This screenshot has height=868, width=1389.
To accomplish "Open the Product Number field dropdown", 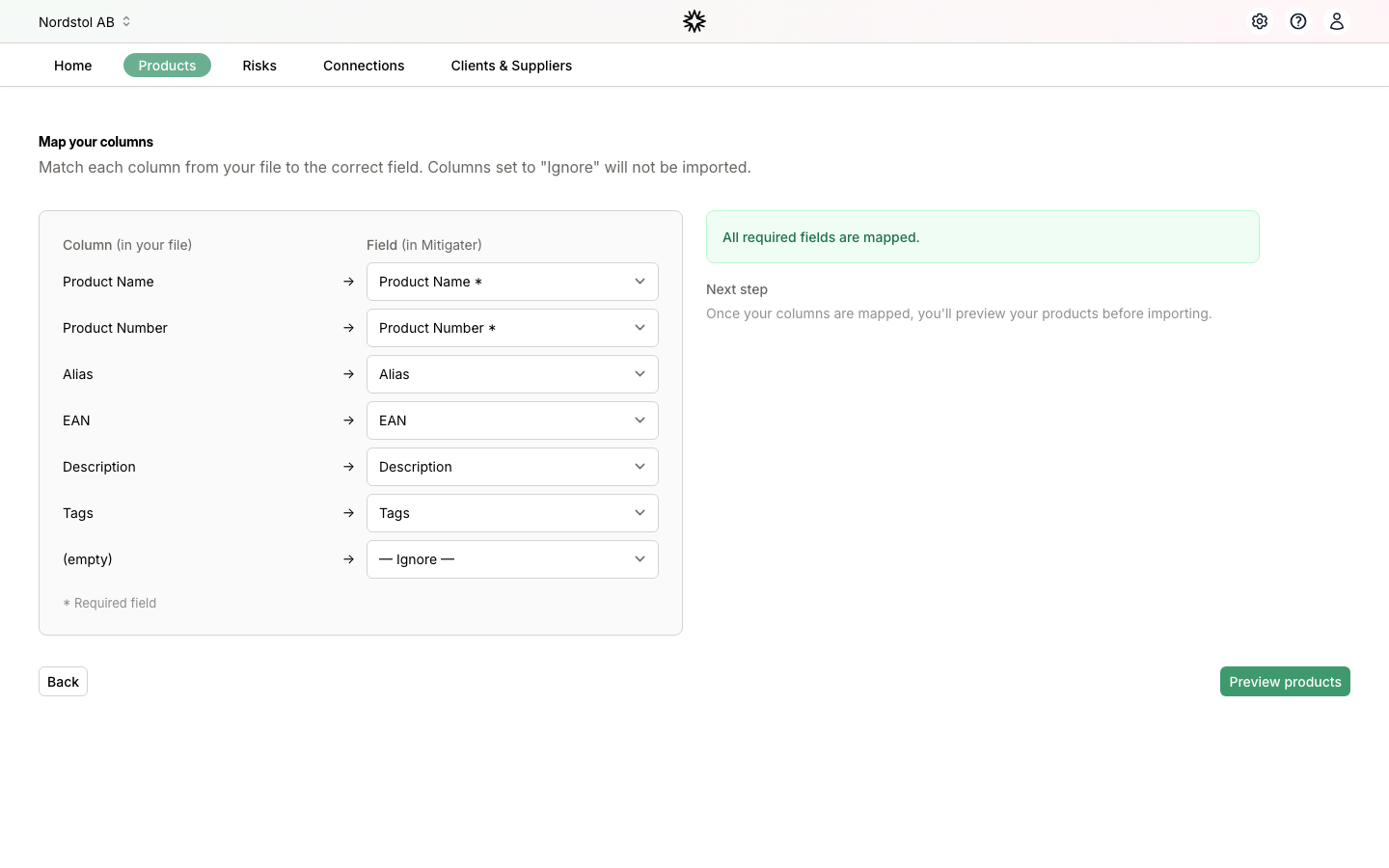I will [x=512, y=328].
